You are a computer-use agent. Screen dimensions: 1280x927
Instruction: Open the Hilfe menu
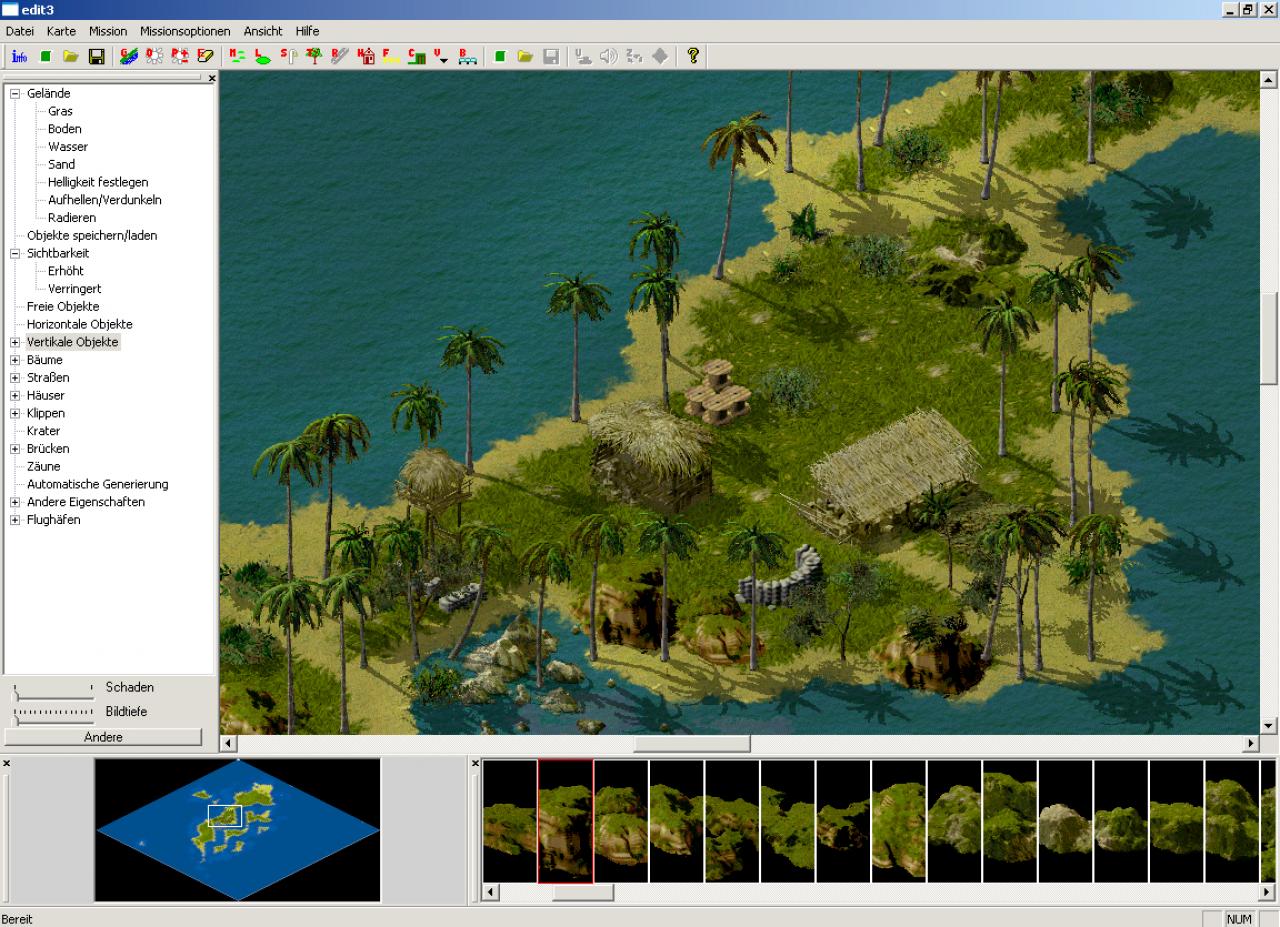[x=307, y=31]
